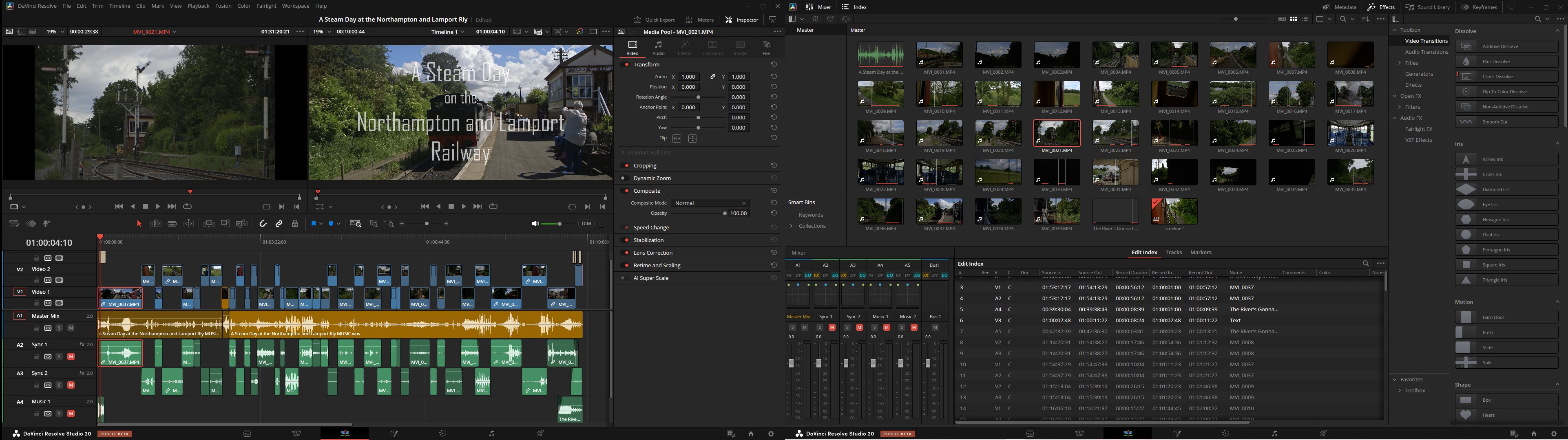Toggle loop playback in timeline viewer
Image resolution: width=1568 pixels, height=440 pixels.
494,207
